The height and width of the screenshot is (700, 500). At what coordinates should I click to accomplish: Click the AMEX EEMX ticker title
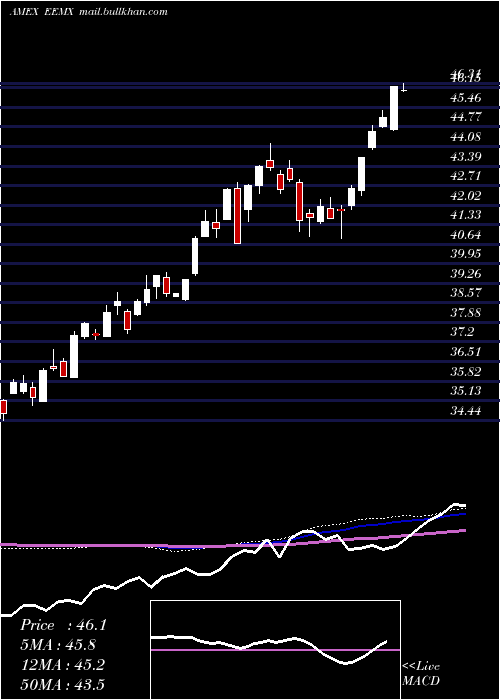coord(41,12)
